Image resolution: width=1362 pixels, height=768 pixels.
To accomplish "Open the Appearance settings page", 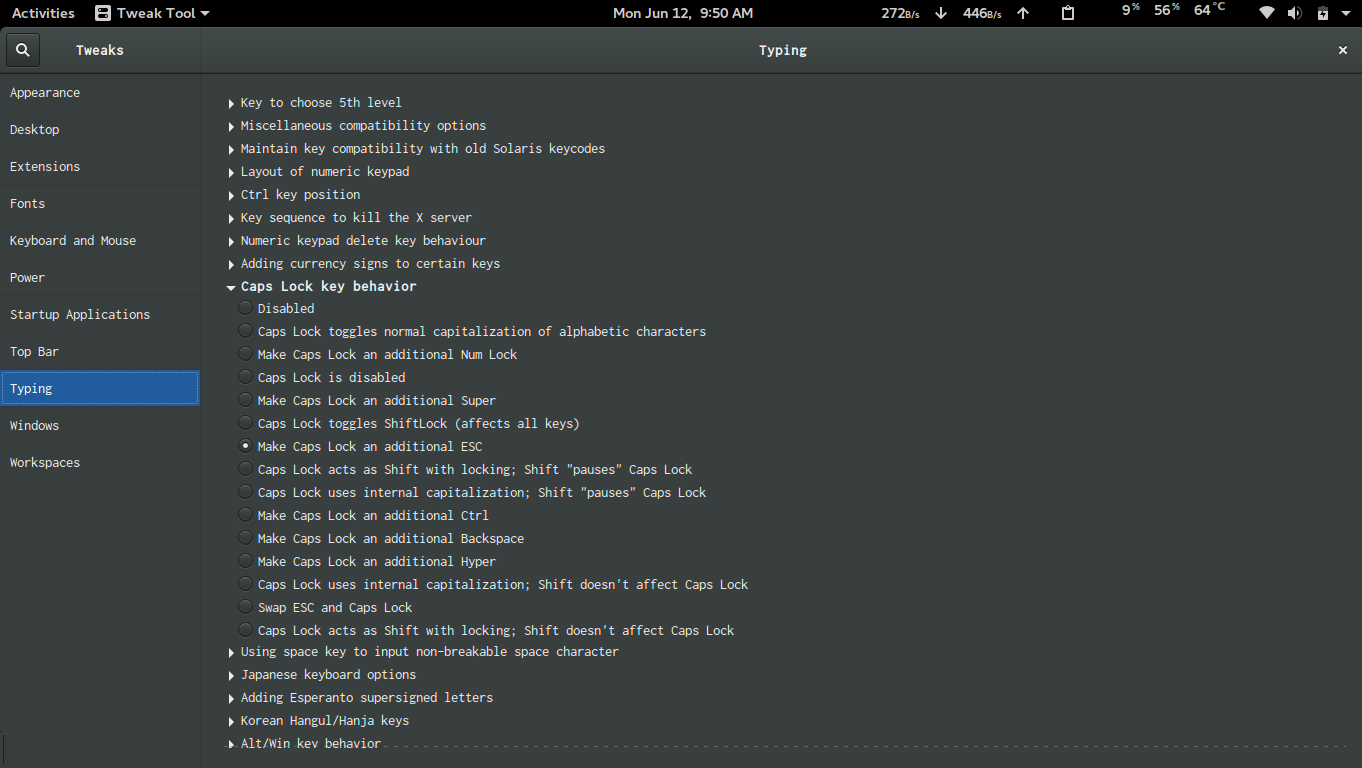I will [x=45, y=92].
